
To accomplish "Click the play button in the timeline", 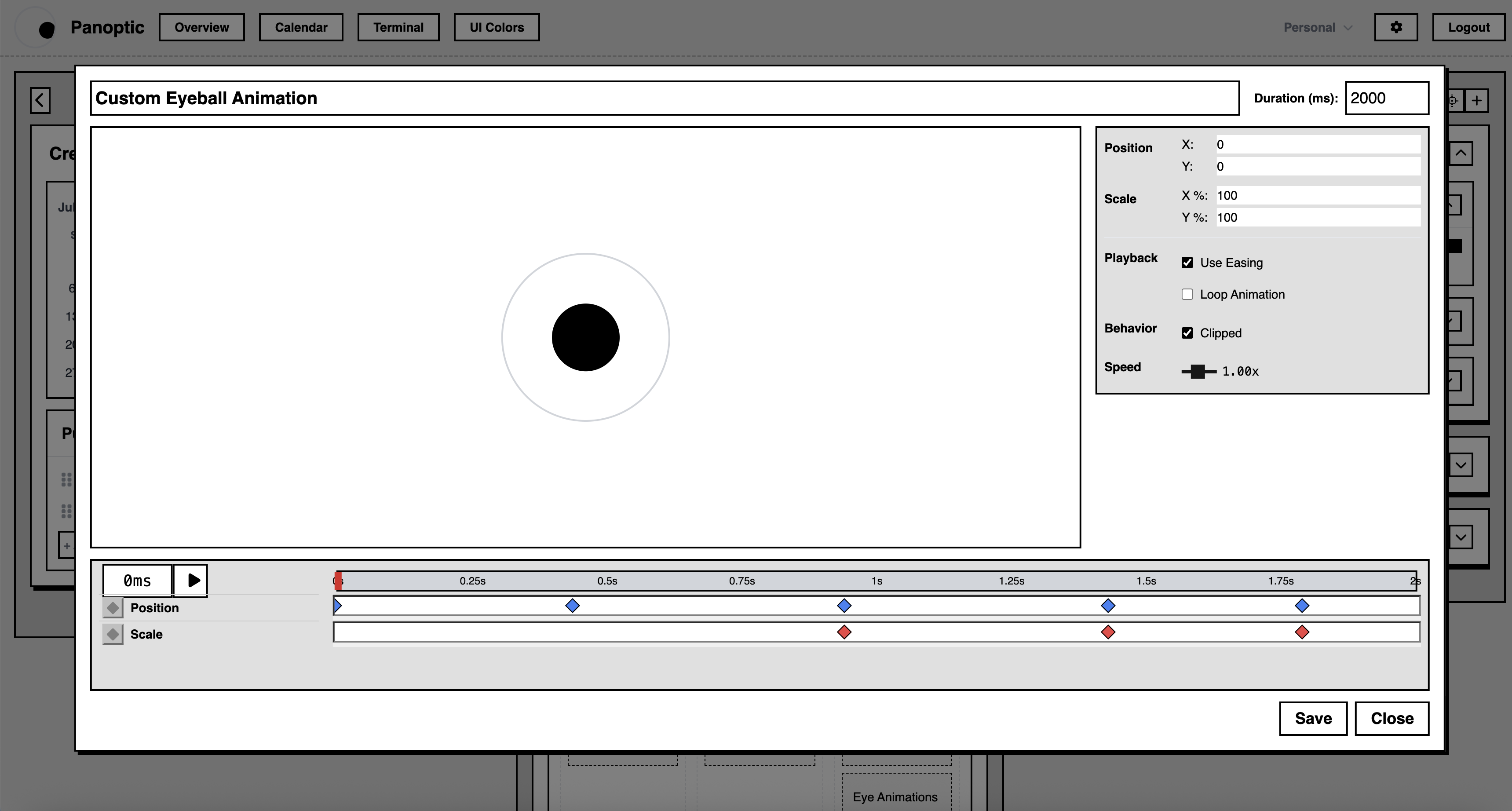I will [191, 581].
